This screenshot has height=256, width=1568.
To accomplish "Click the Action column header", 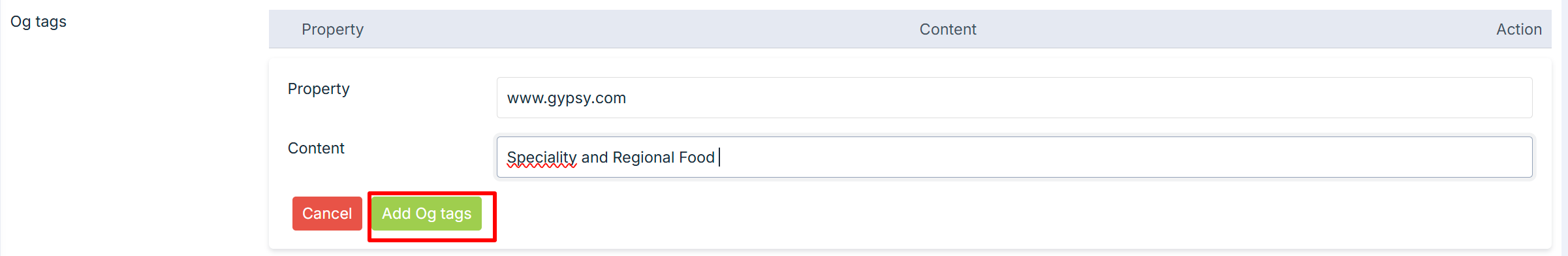I will coord(1519,29).
